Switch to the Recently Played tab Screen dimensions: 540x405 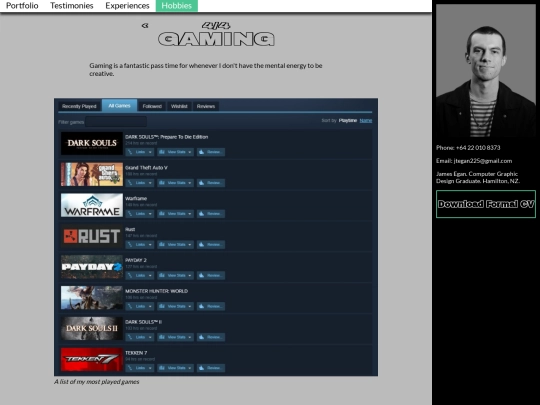79,106
